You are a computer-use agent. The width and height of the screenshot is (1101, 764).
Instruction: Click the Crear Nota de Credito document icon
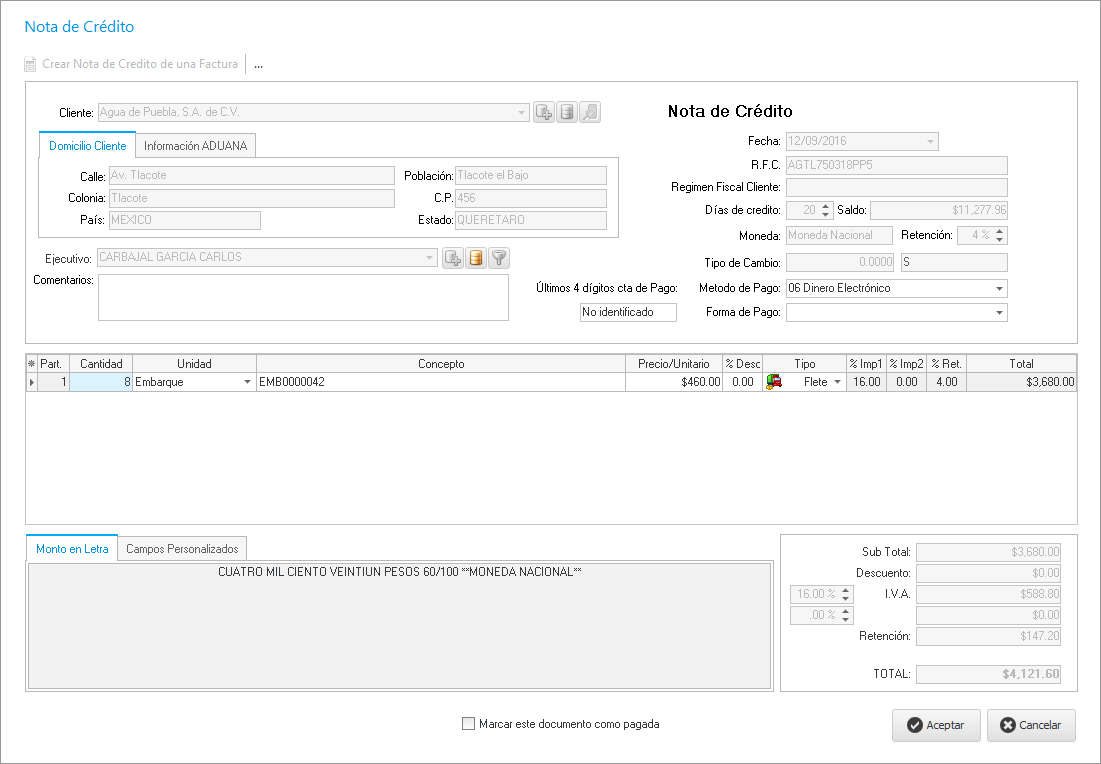click(x=31, y=64)
